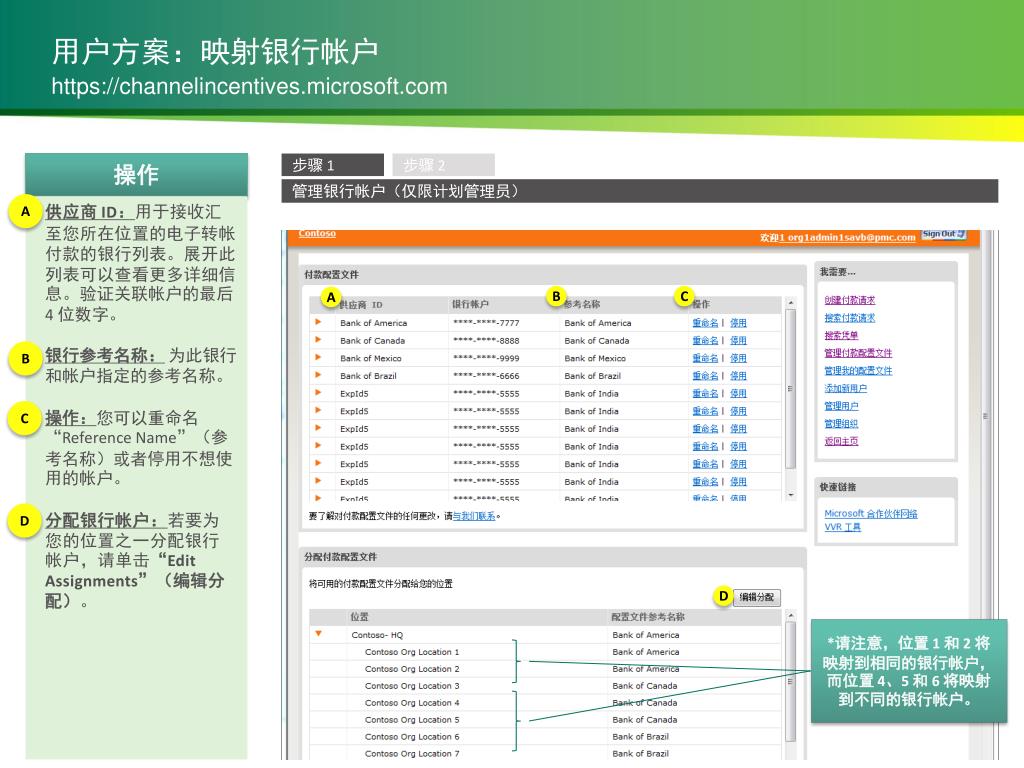Screen dimensions: 1024x768
Task: Open the 创建付款请求 link
Action: pyautogui.click(x=850, y=300)
